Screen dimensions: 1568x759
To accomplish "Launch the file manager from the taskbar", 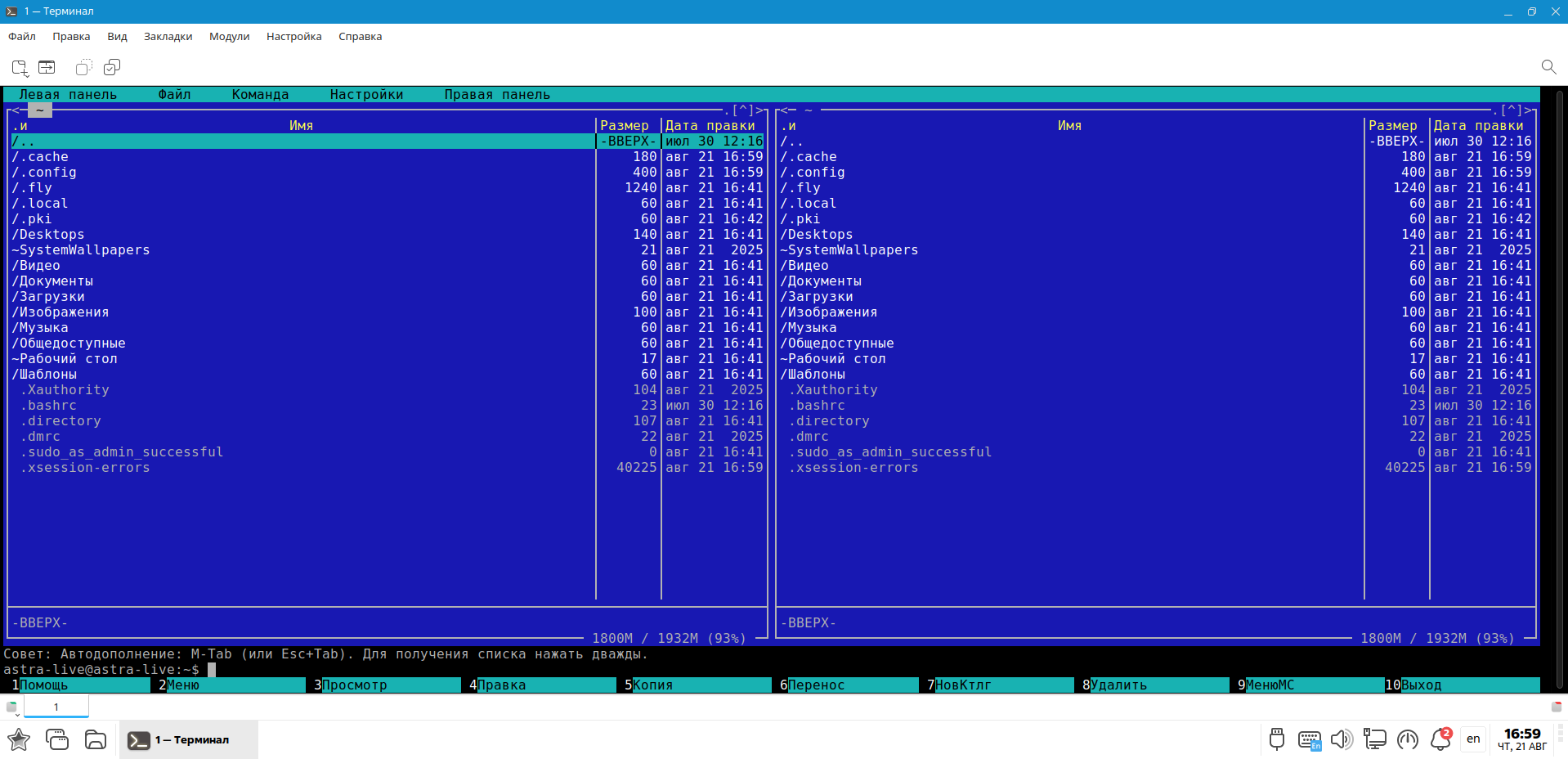I will pos(96,739).
